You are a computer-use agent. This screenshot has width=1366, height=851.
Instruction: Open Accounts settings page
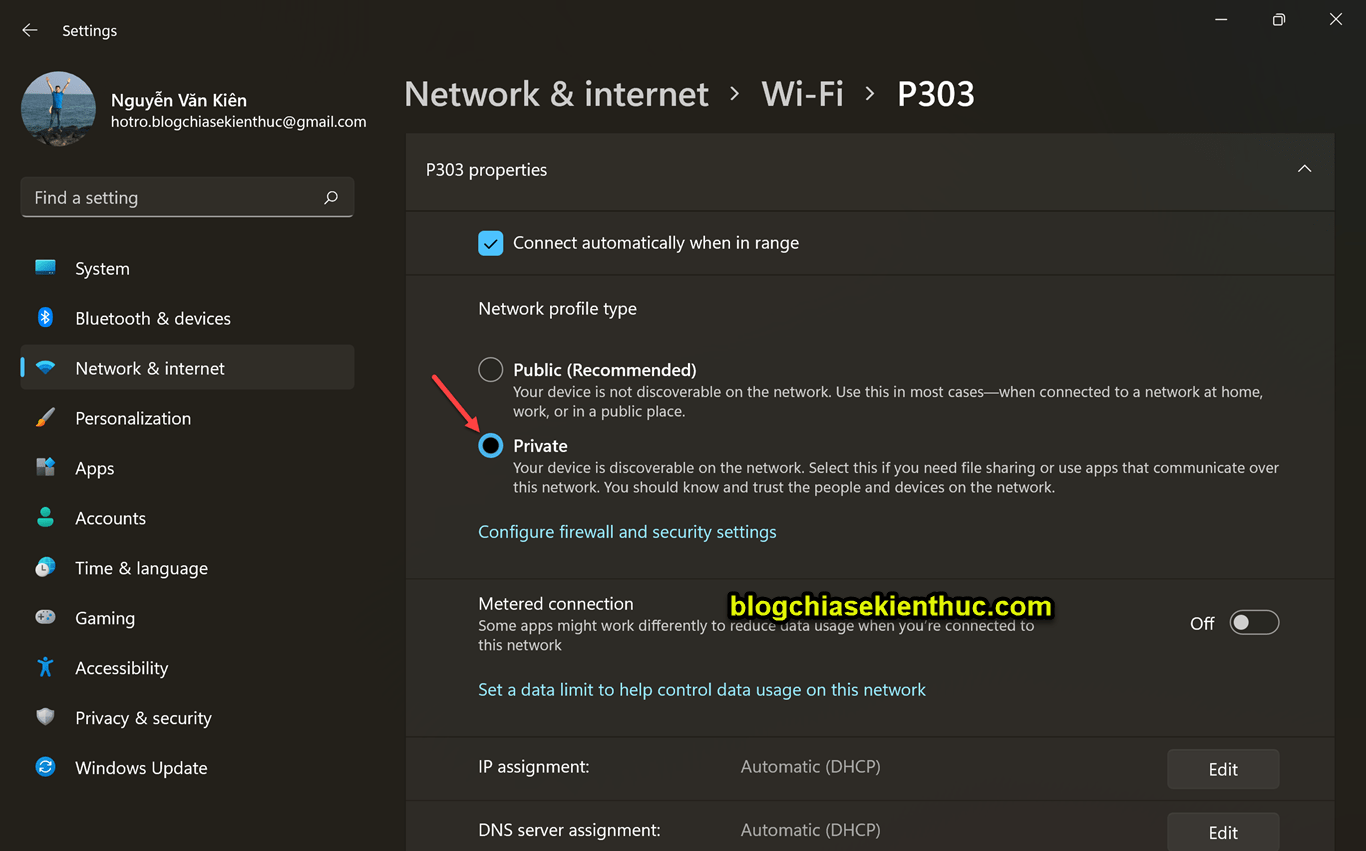tap(187, 518)
